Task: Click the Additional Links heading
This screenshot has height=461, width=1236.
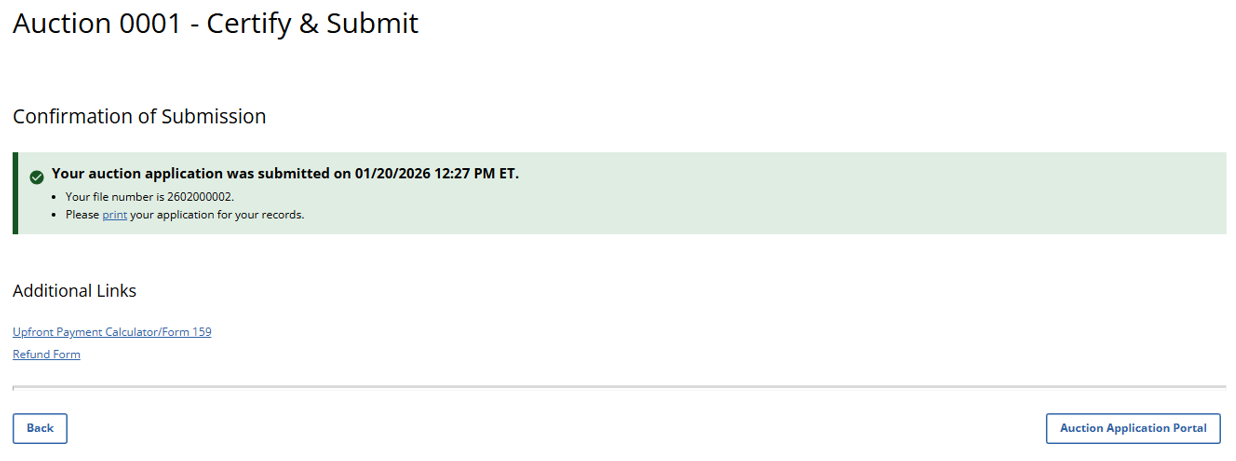Action: (x=74, y=291)
